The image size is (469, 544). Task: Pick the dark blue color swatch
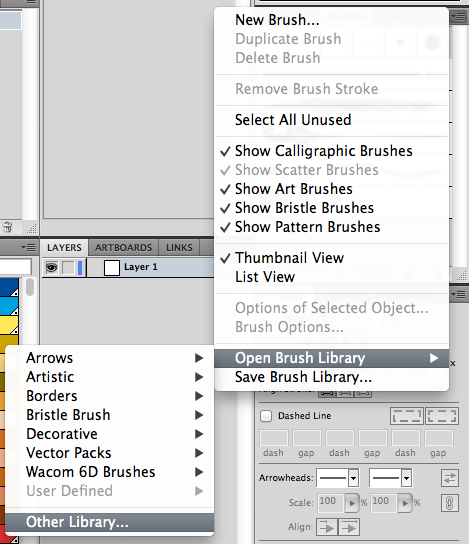pos(9,287)
